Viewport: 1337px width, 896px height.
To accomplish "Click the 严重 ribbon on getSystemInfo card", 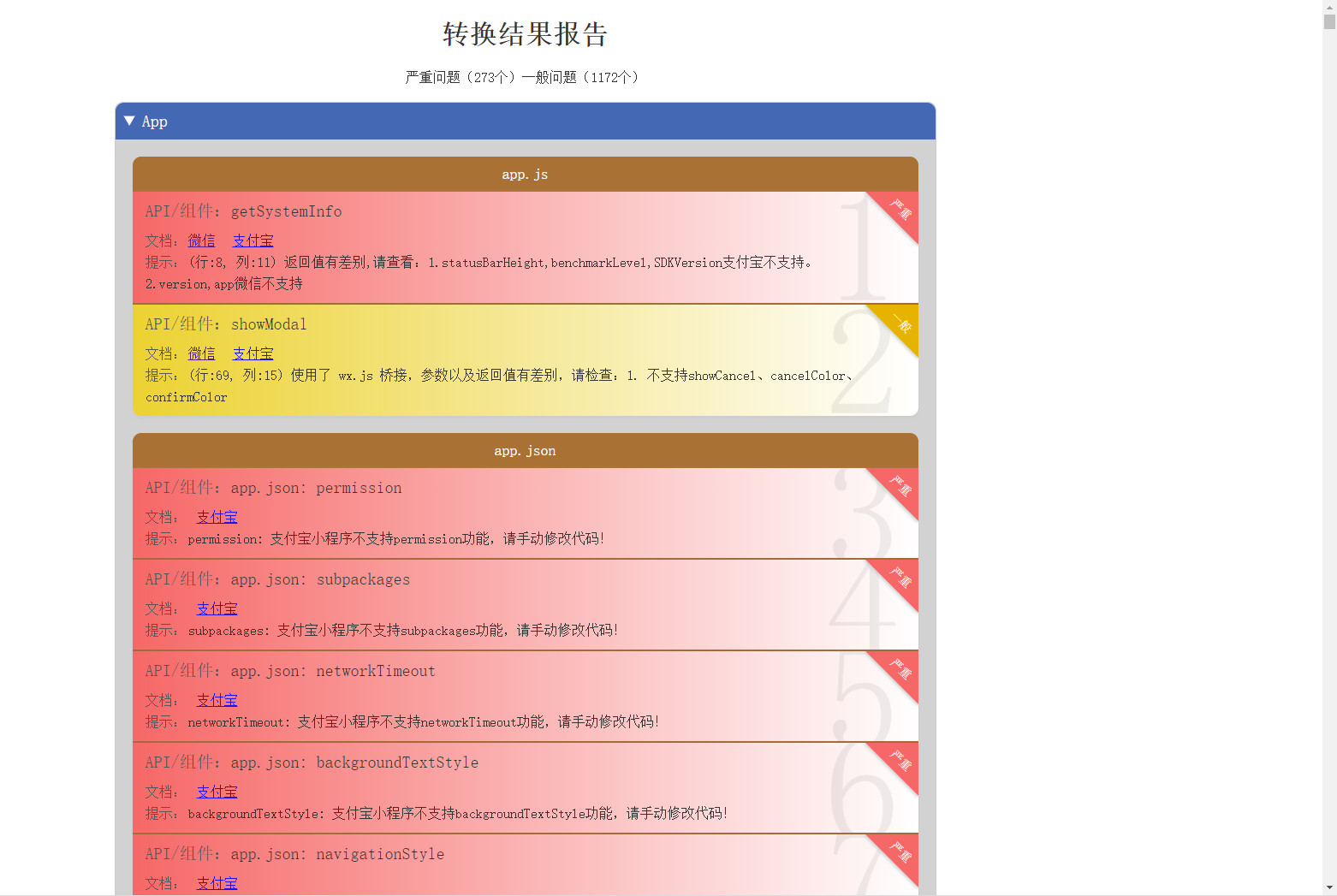I will click(x=900, y=210).
